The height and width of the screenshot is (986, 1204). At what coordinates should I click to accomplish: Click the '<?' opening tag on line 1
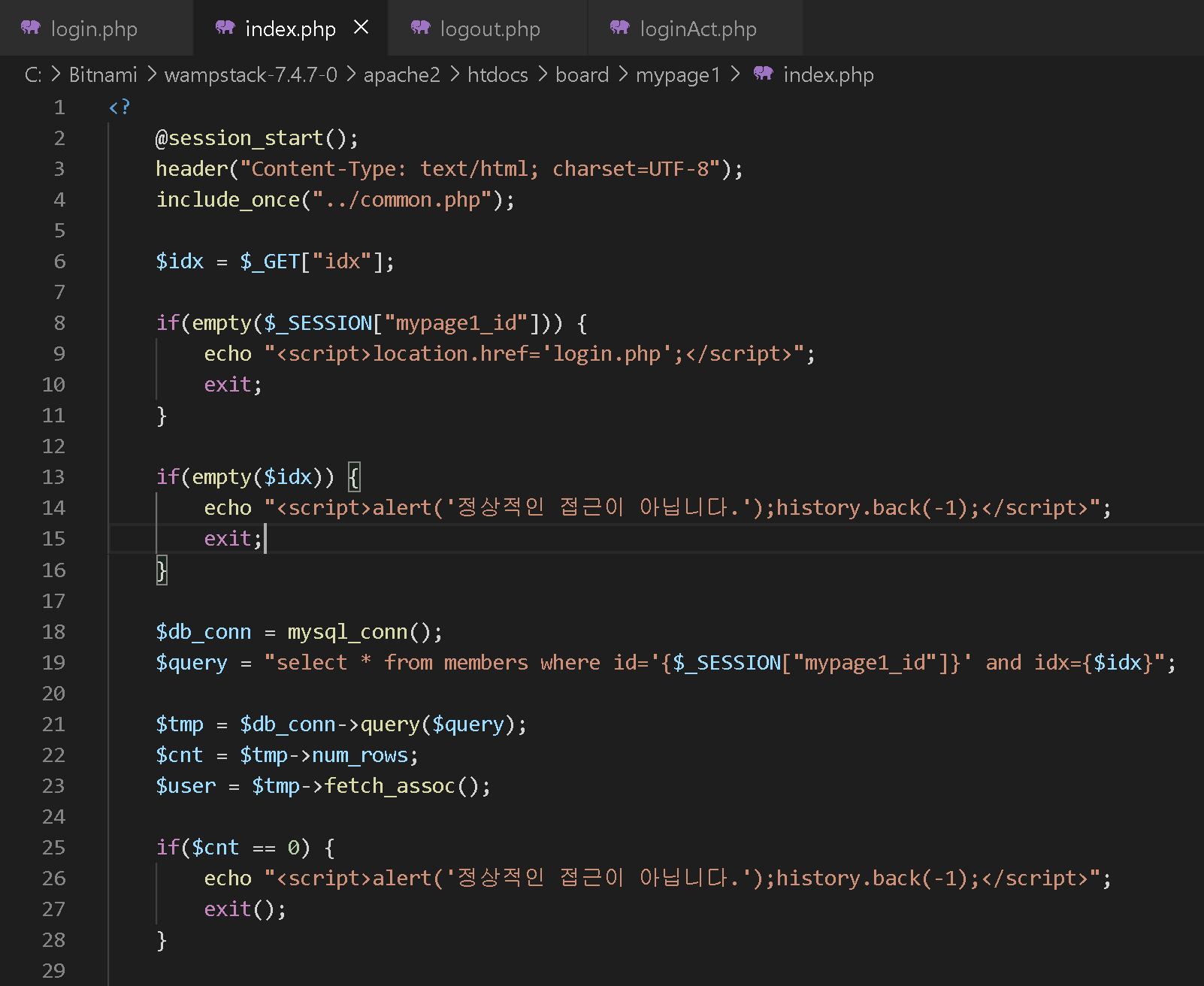click(119, 107)
